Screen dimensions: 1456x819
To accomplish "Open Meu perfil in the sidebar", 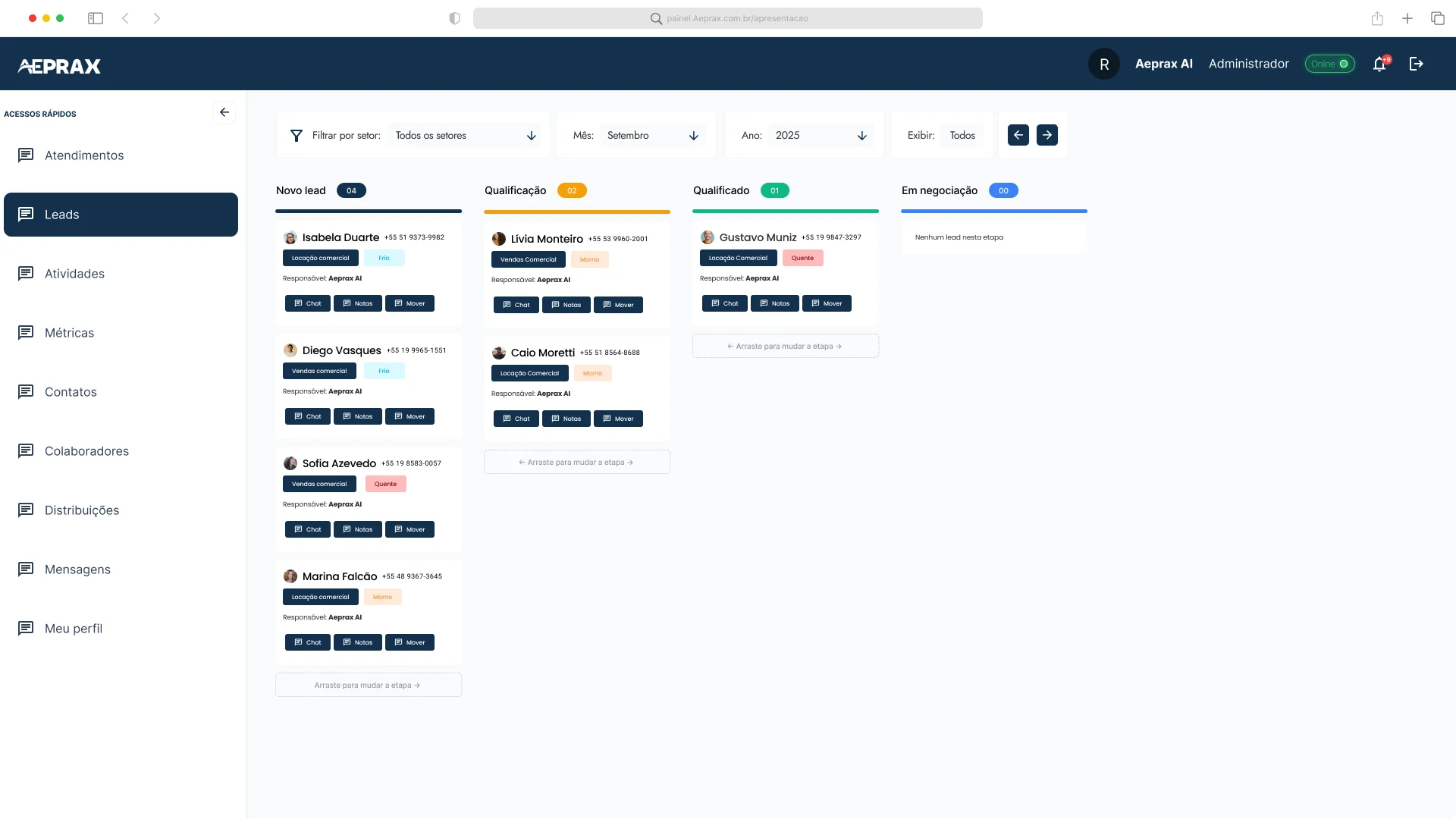I will point(121,629).
